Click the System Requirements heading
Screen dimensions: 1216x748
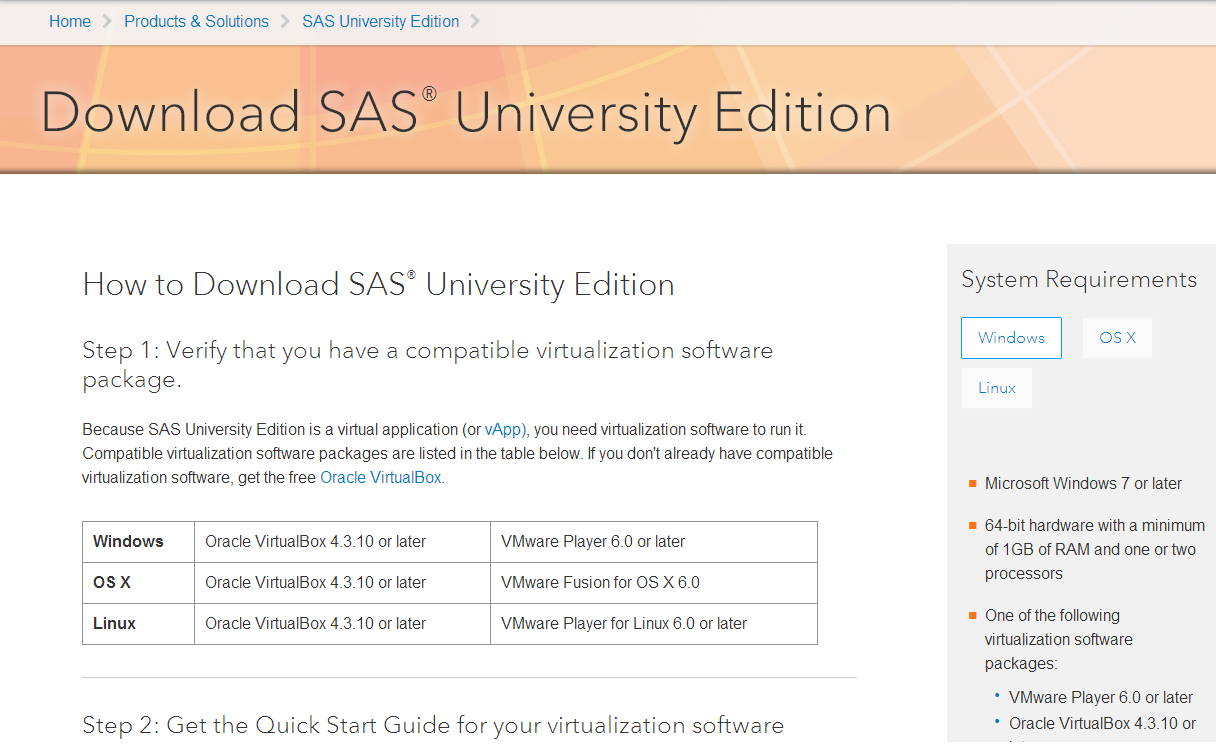tap(1079, 280)
